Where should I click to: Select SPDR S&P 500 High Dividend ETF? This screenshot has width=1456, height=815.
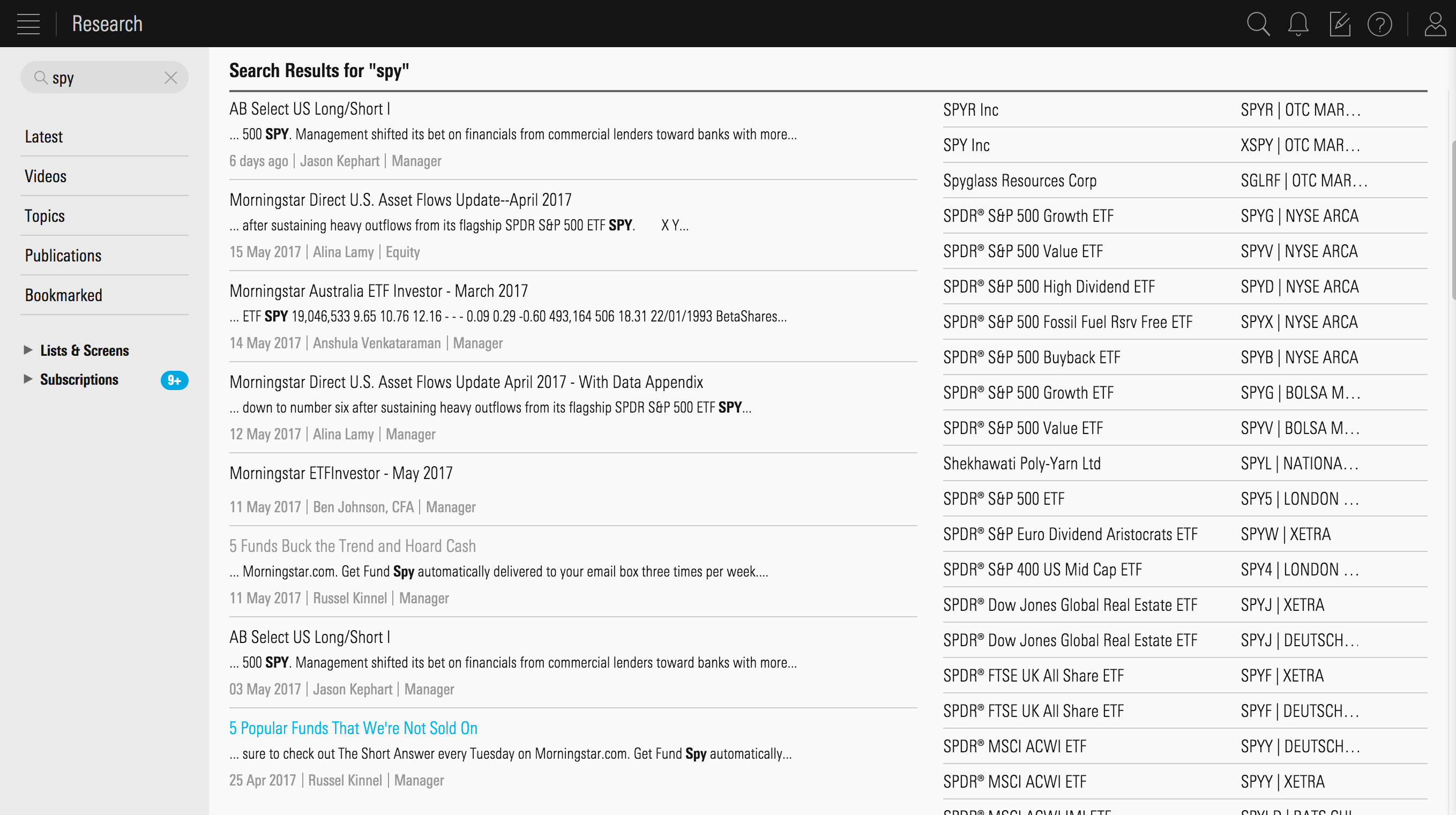coord(1185,287)
